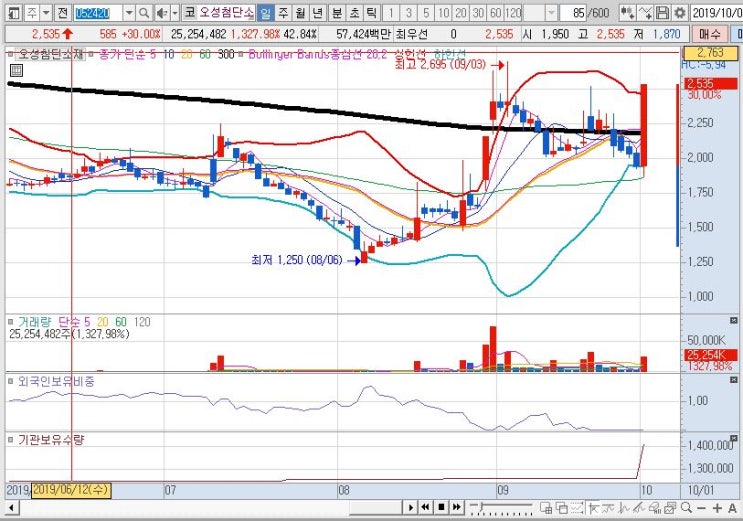Image resolution: width=743 pixels, height=521 pixels.
Task: Click the chart zoom slider handle
Action: (482, 507)
